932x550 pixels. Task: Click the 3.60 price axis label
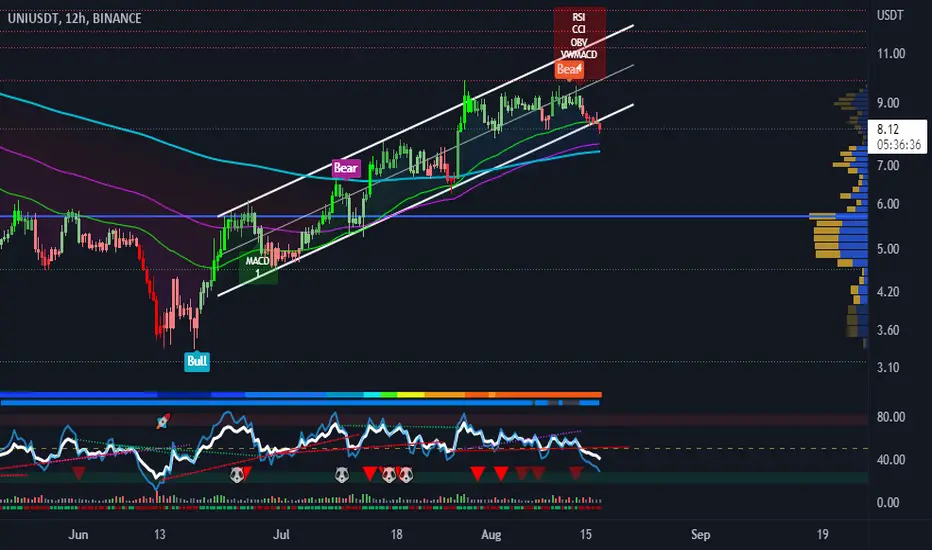click(x=887, y=330)
